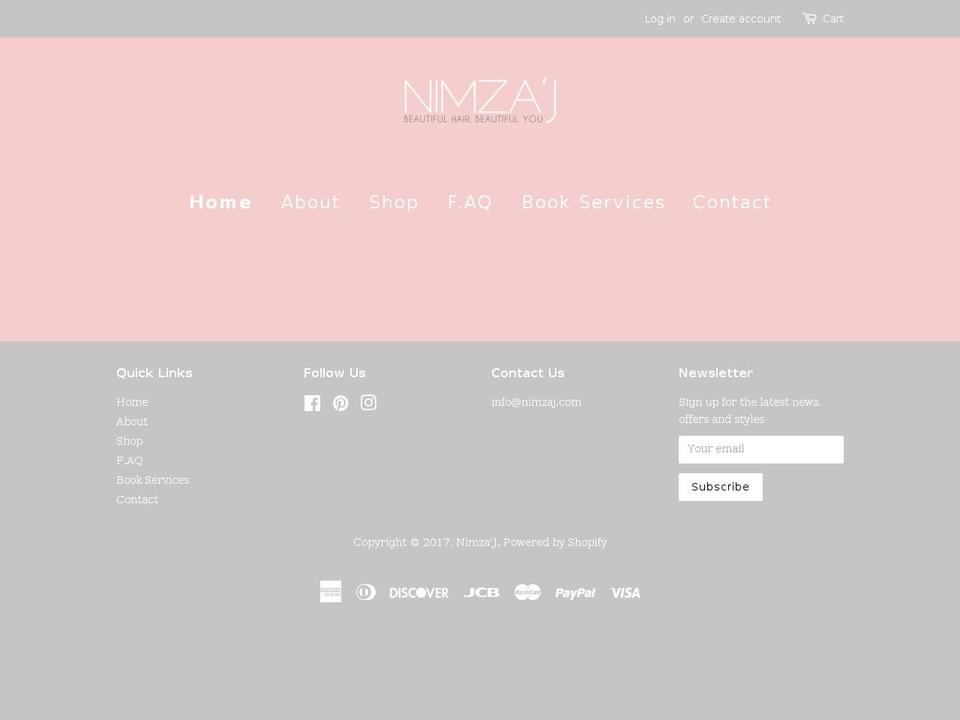Screen dimensions: 960x720
Task: Open the Shop menu item
Action: pyautogui.click(x=394, y=202)
